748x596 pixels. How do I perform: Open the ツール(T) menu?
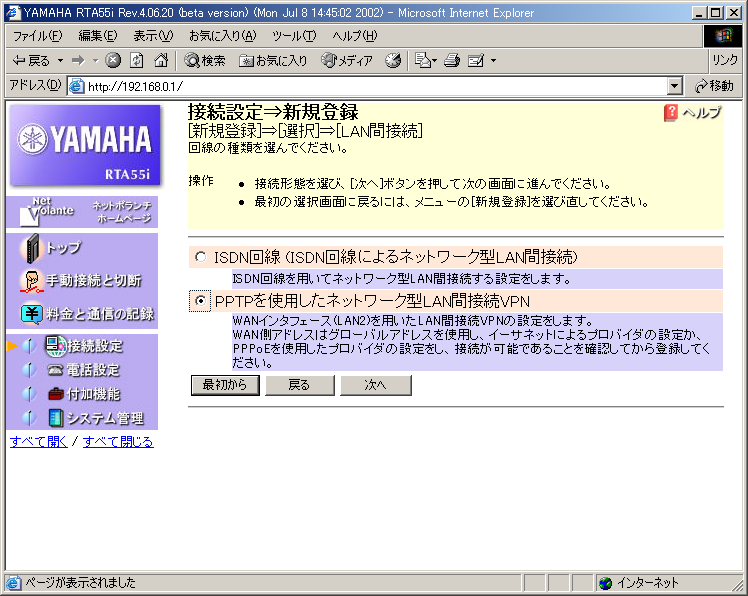[294, 36]
